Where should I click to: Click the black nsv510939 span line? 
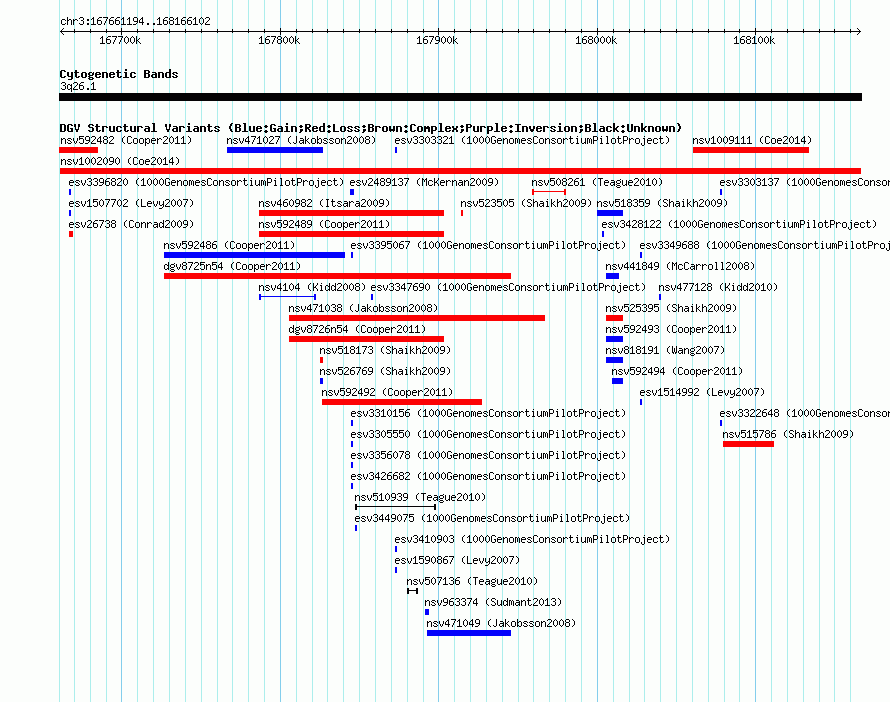pyautogui.click(x=396, y=507)
